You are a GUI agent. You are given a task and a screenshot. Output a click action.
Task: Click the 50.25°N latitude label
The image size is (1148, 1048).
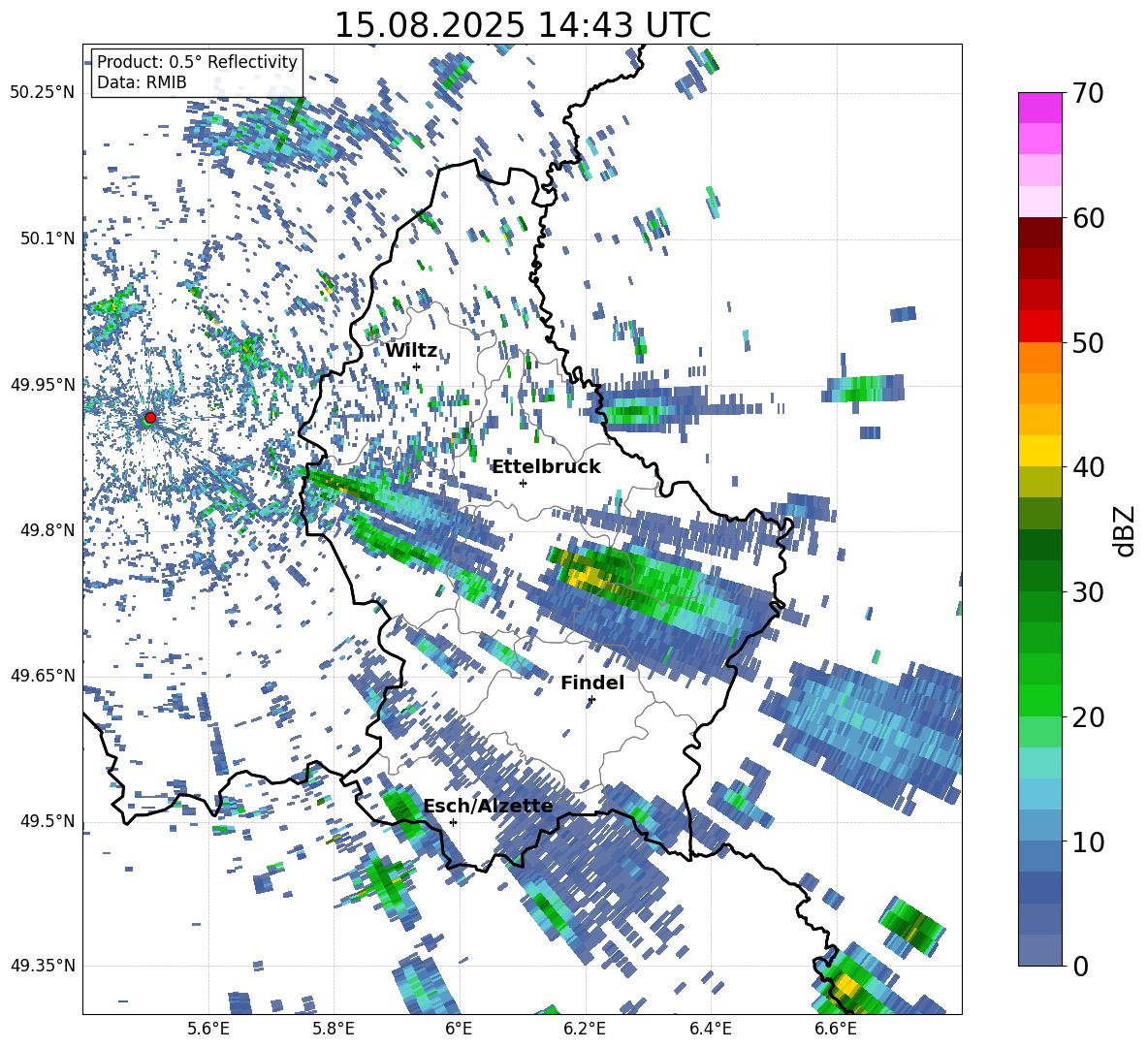pyautogui.click(x=43, y=92)
